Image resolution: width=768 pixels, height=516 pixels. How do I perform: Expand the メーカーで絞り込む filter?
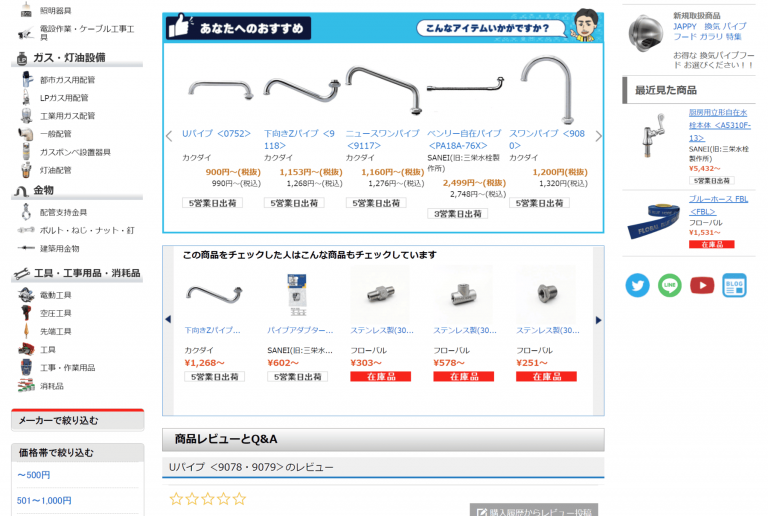[x=77, y=421]
